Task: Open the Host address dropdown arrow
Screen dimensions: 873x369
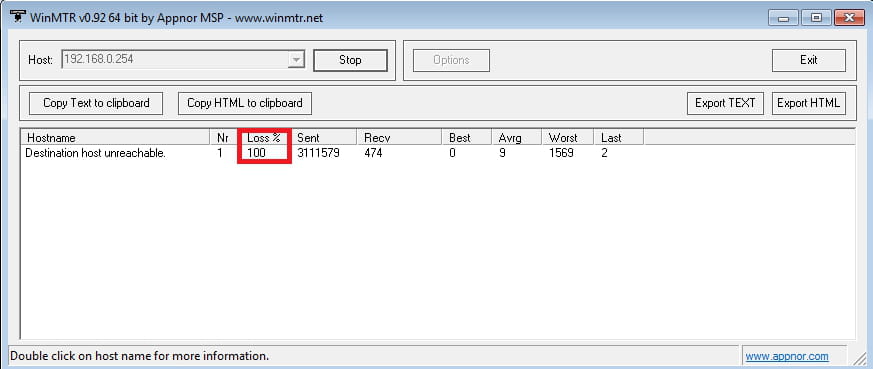Action: (296, 60)
